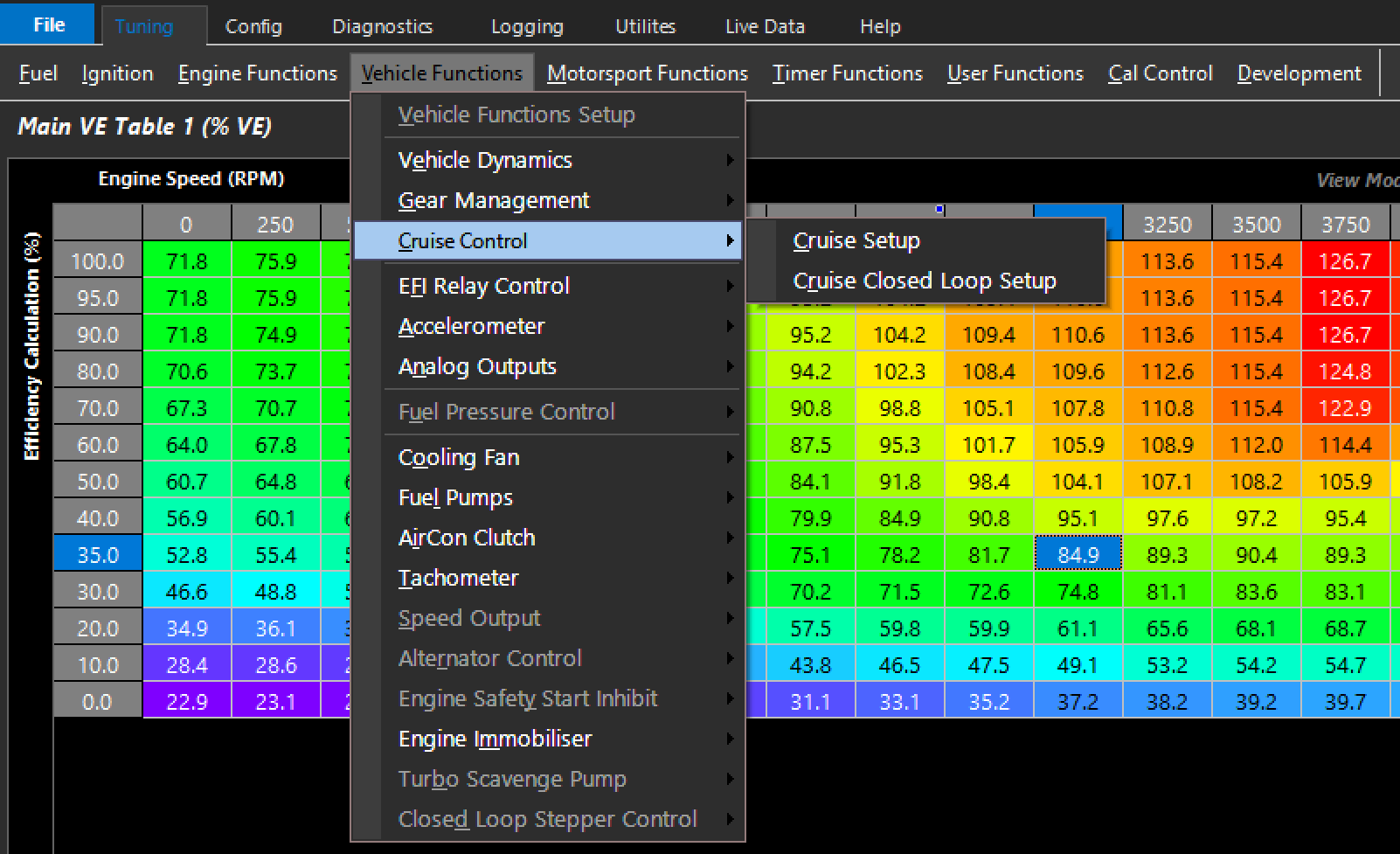The image size is (1400, 854).
Task: Expand the Cooling Fan submenu
Action: pyautogui.click(x=548, y=457)
